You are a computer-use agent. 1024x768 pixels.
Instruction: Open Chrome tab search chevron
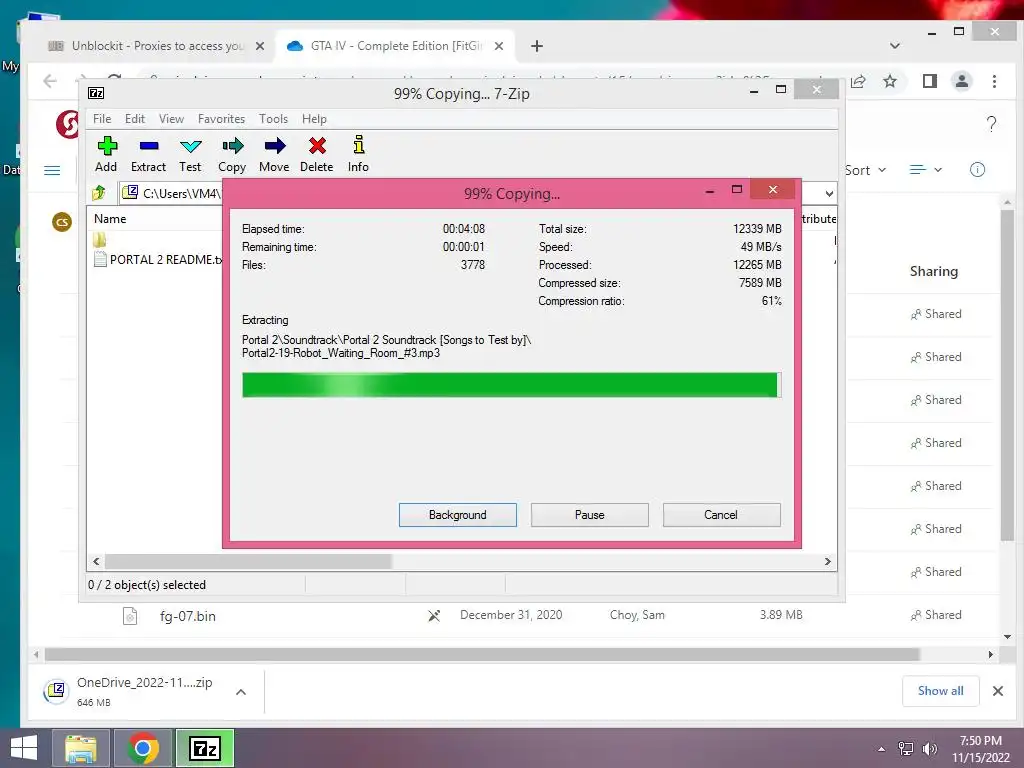click(895, 46)
